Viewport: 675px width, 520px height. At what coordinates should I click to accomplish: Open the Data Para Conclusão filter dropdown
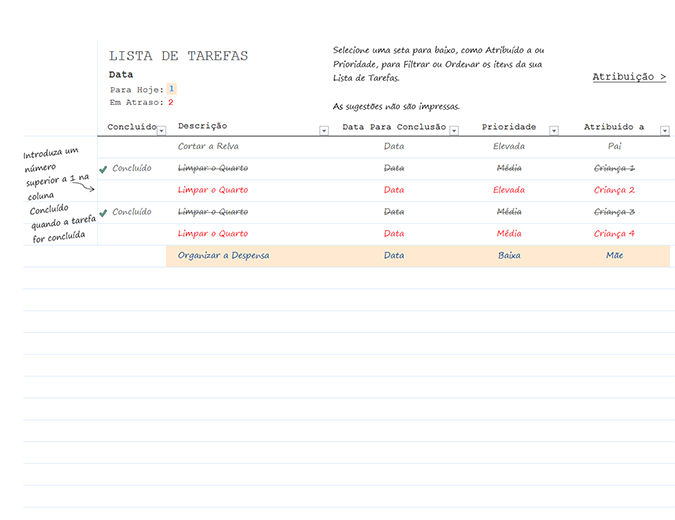click(x=454, y=130)
